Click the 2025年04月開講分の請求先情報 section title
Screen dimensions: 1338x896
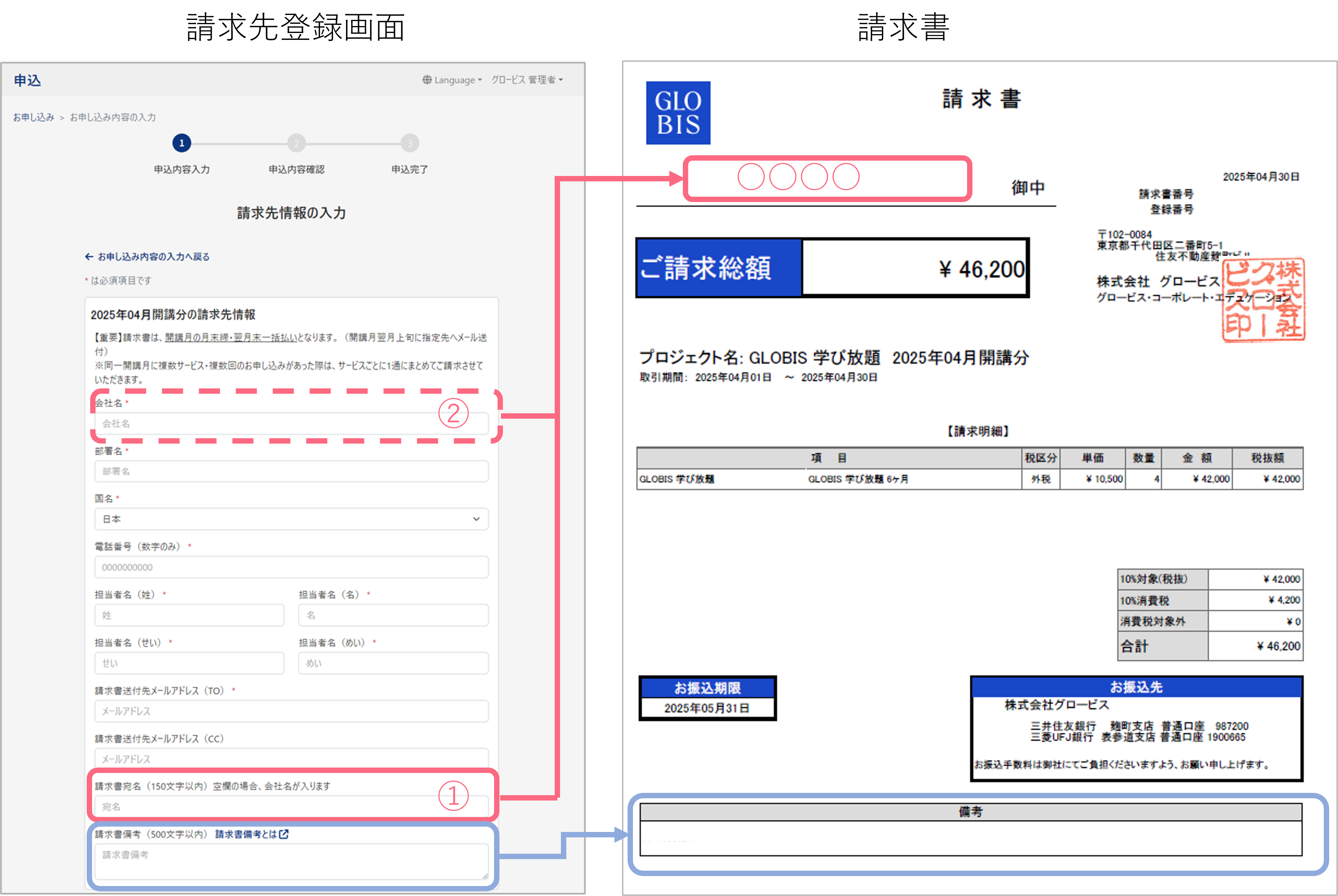pos(173,314)
